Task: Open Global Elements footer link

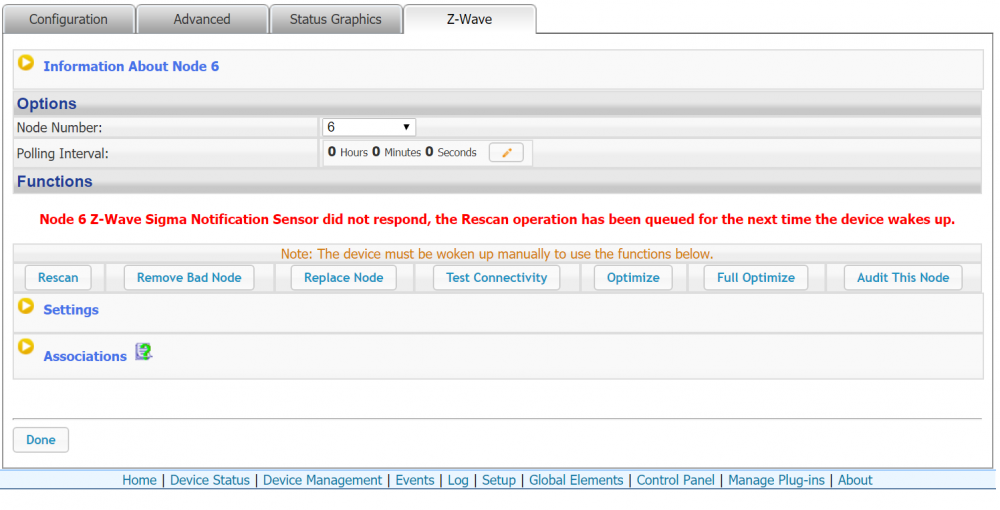Action: (x=576, y=480)
